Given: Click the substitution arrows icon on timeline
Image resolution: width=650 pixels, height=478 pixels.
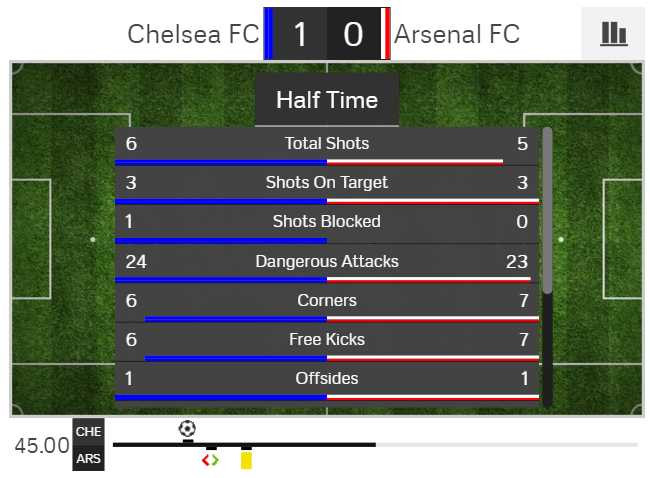Looking at the screenshot, I should click(210, 460).
